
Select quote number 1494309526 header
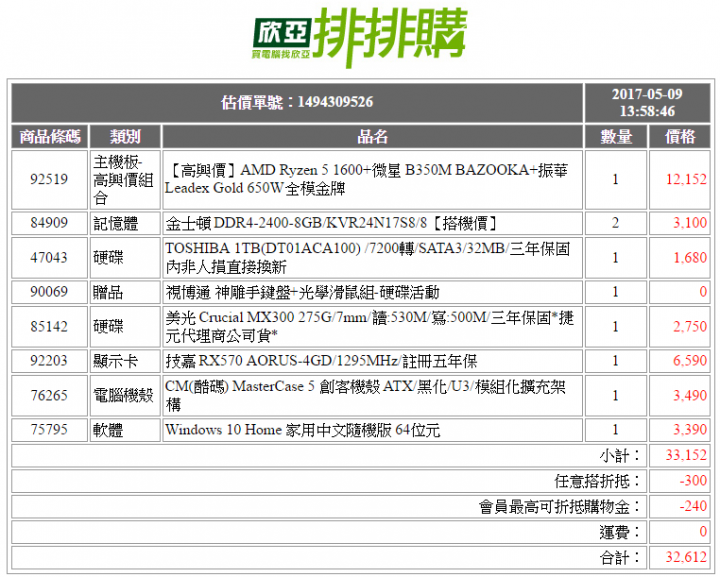(x=297, y=102)
